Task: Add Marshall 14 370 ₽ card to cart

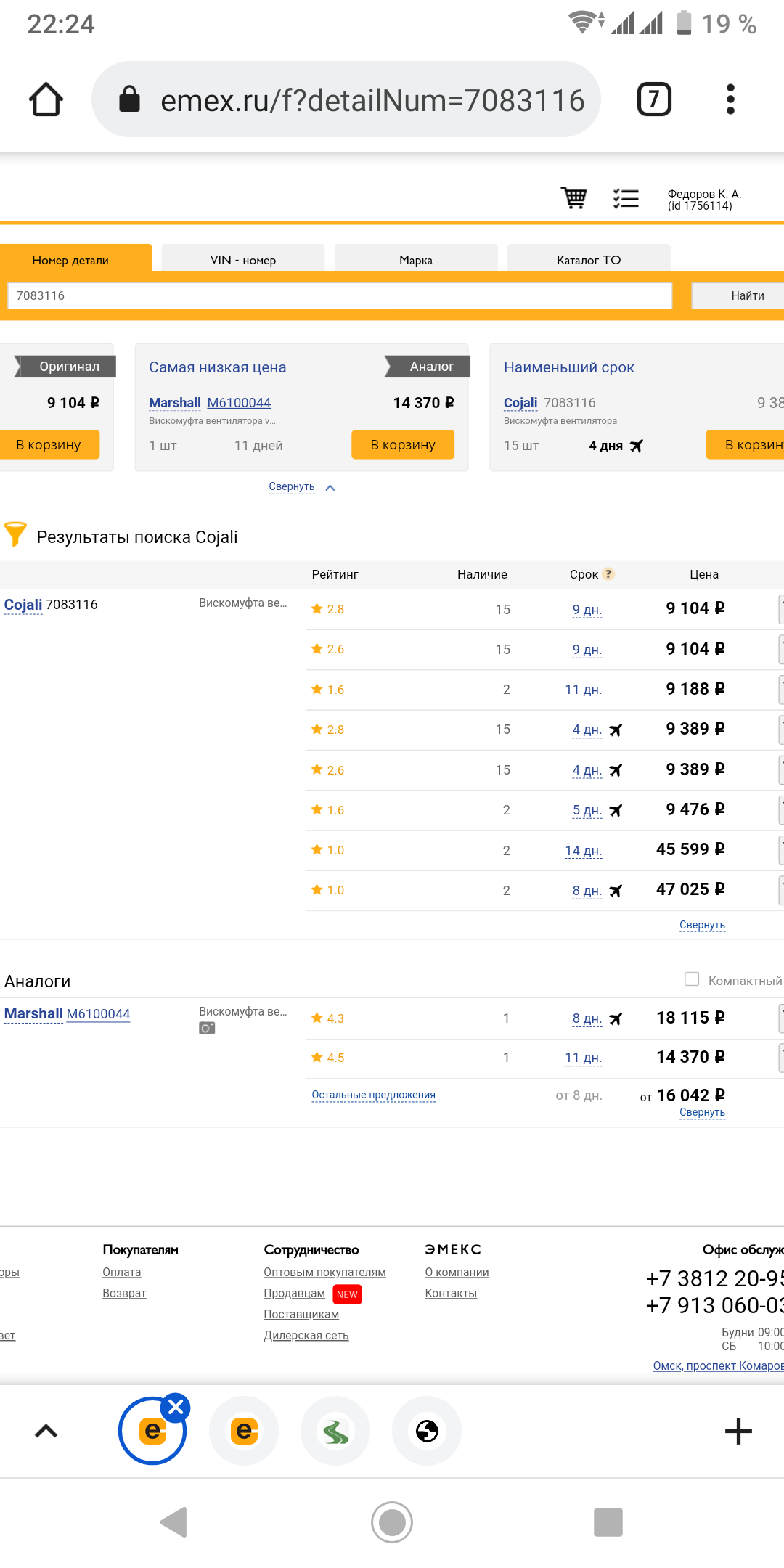Action: coord(403,445)
